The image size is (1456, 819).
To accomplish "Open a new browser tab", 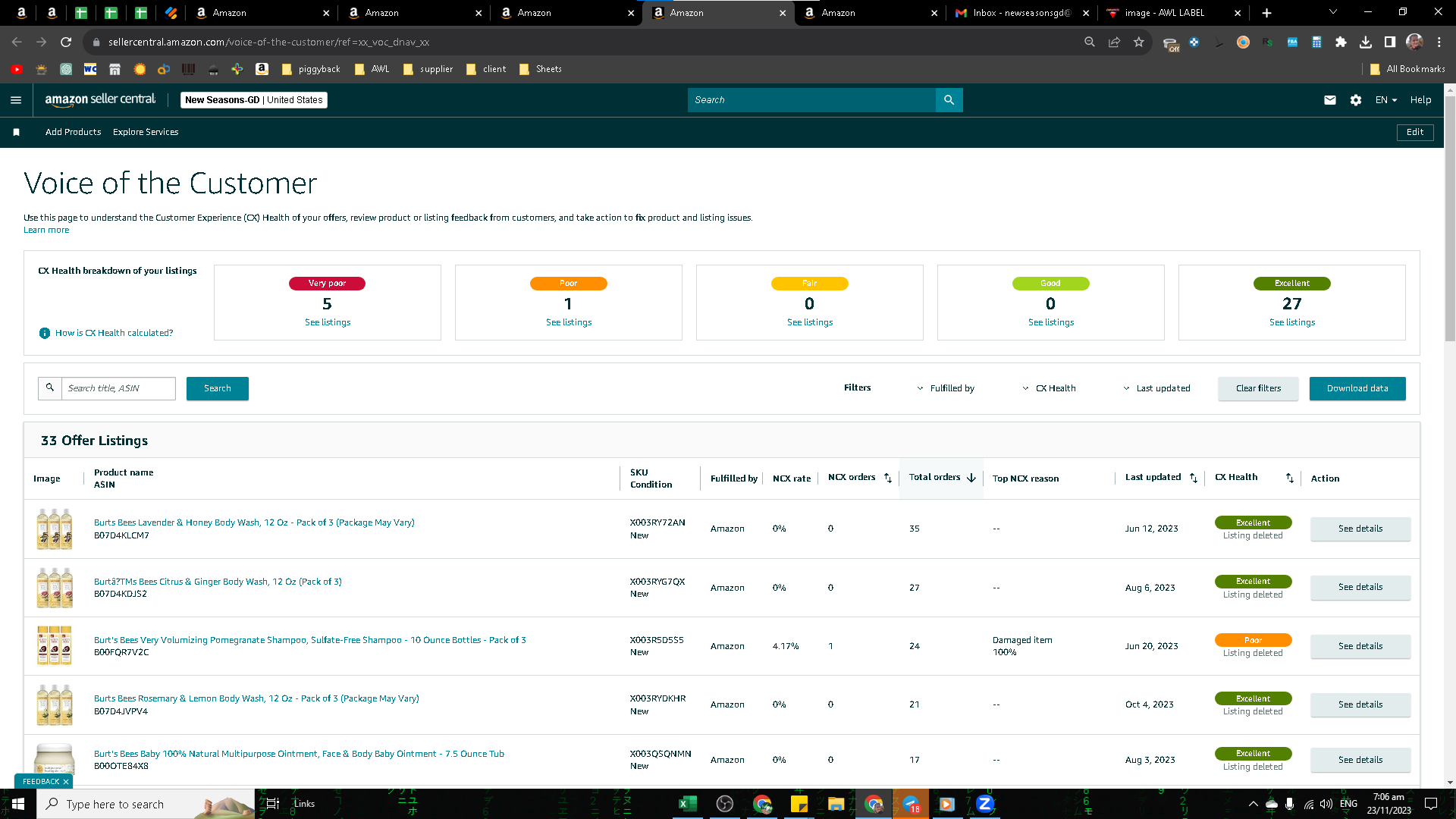I will [1266, 13].
